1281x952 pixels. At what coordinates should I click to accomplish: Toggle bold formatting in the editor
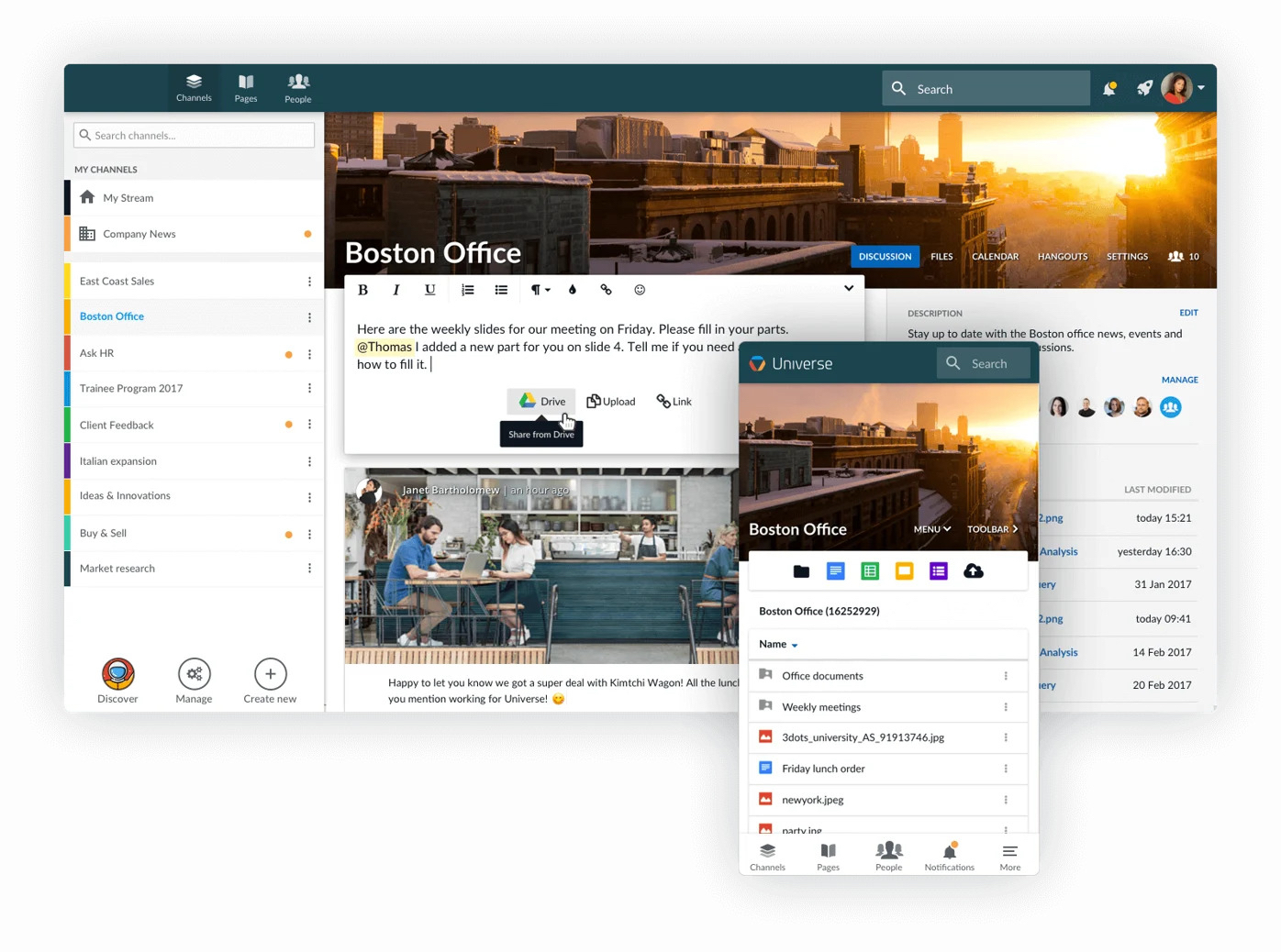[362, 290]
